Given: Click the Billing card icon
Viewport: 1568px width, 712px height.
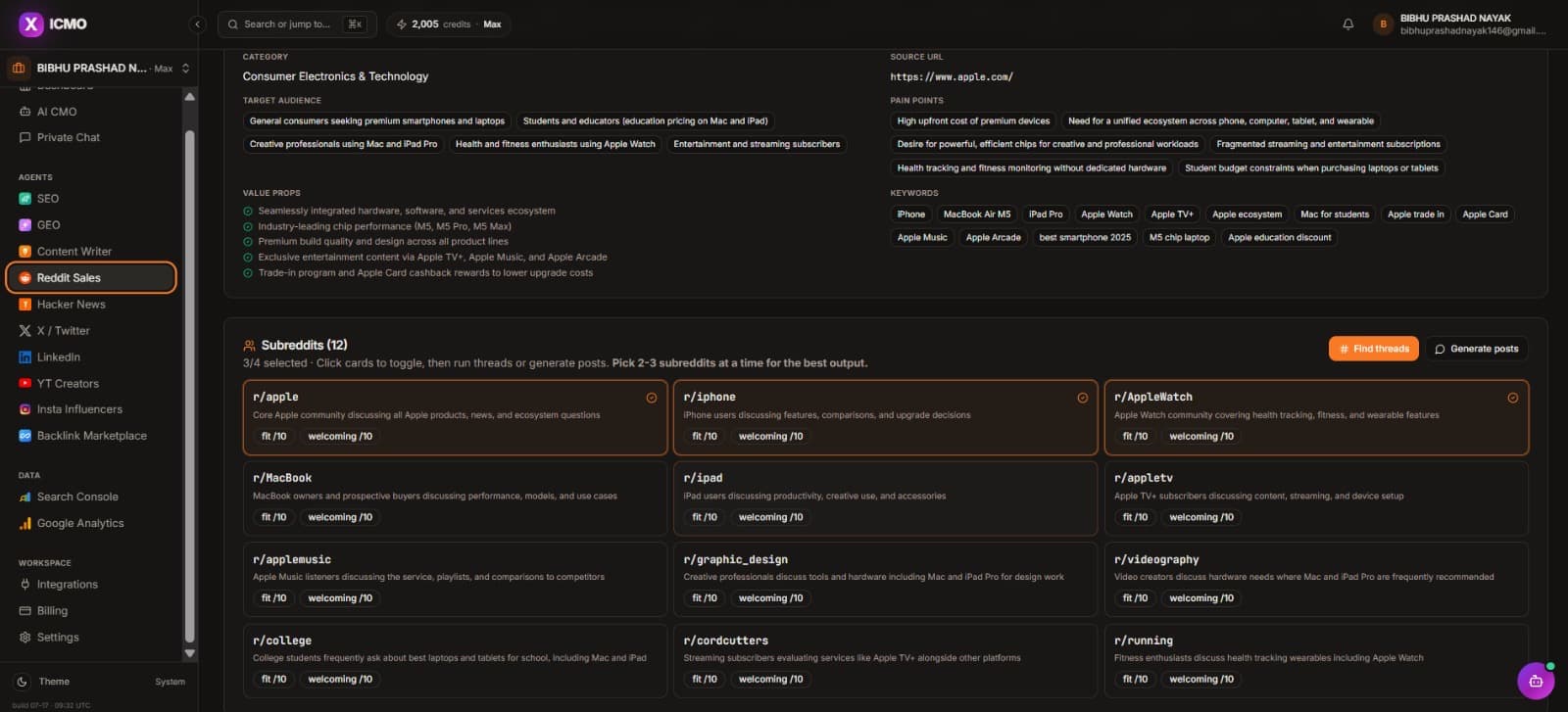Looking at the screenshot, I should coord(25,610).
